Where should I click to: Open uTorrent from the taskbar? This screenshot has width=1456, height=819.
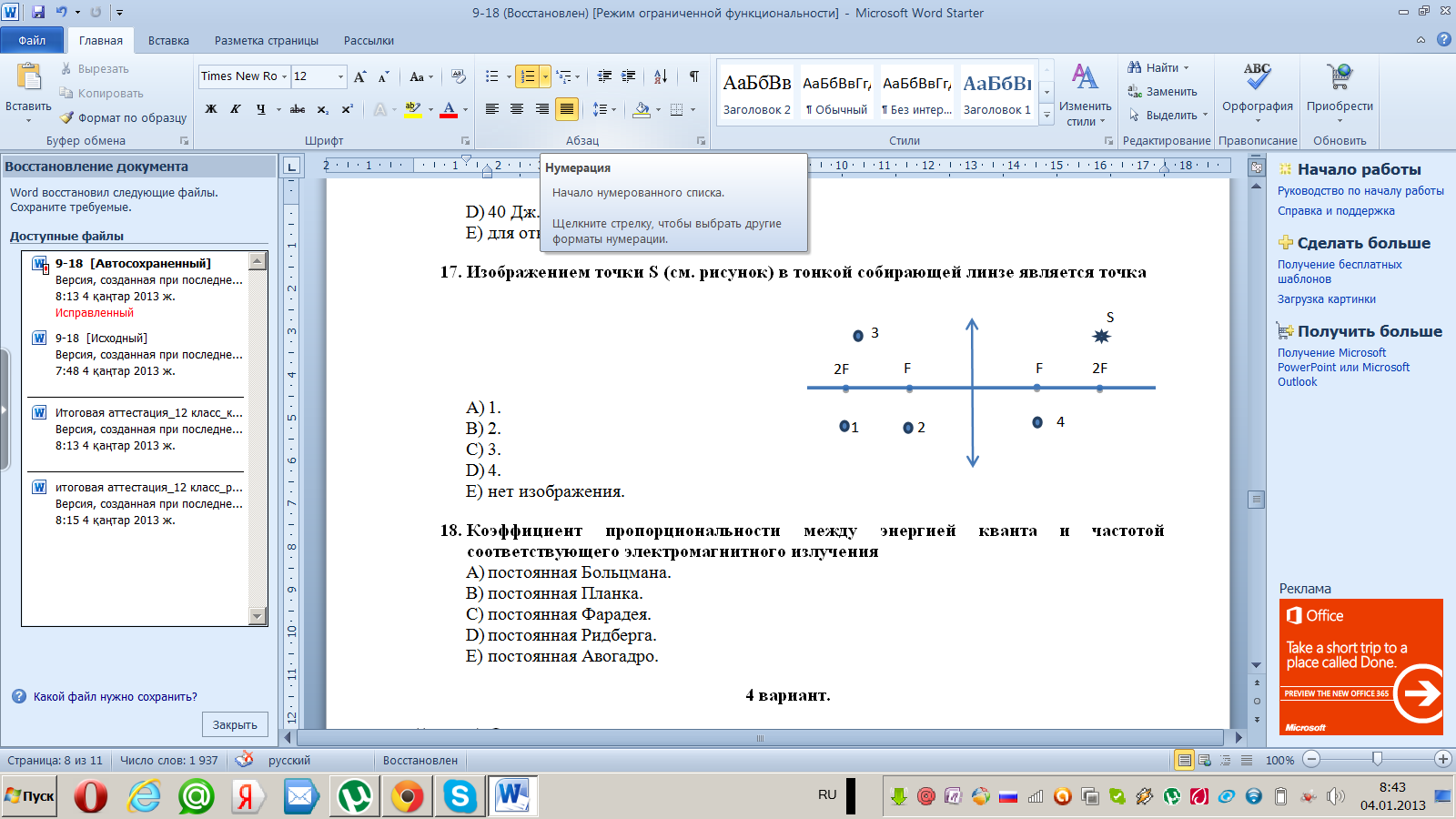354,796
